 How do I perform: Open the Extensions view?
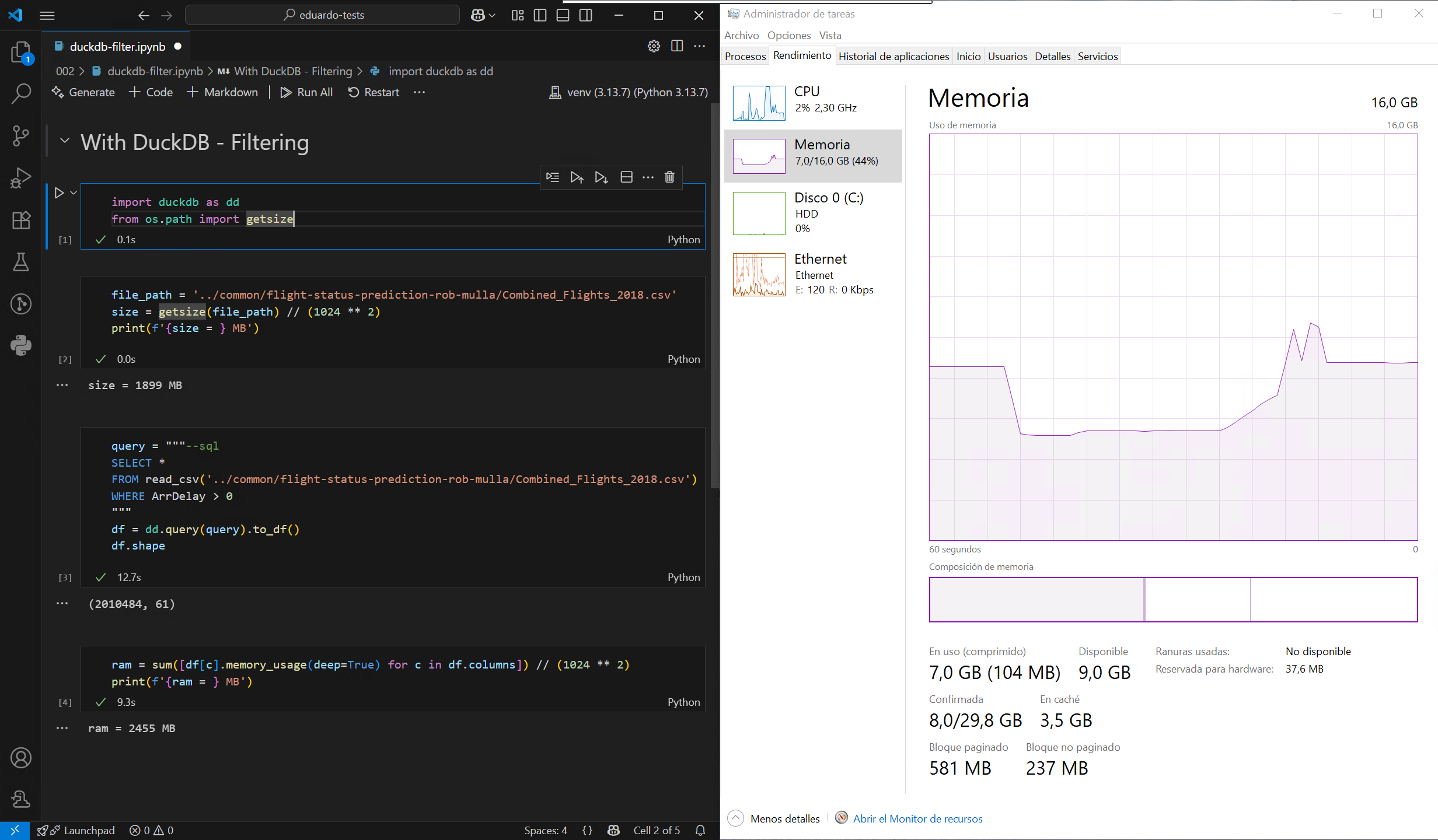[x=21, y=220]
